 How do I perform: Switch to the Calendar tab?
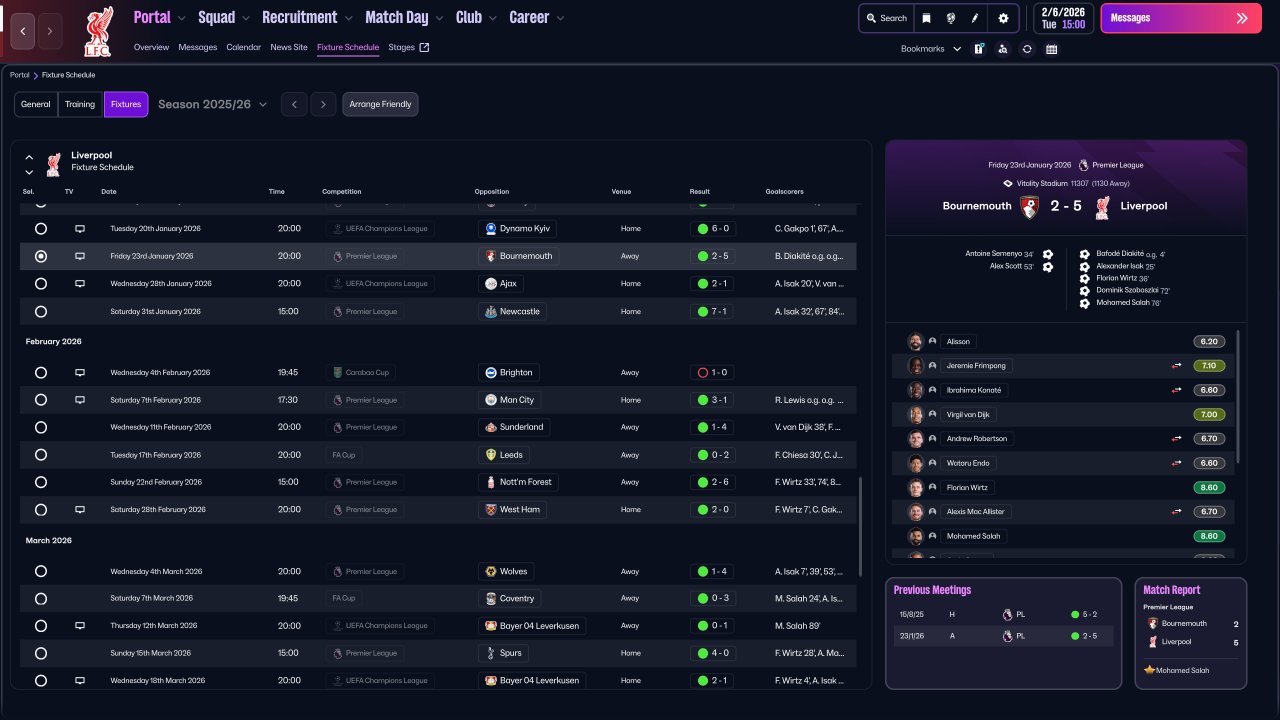point(243,47)
